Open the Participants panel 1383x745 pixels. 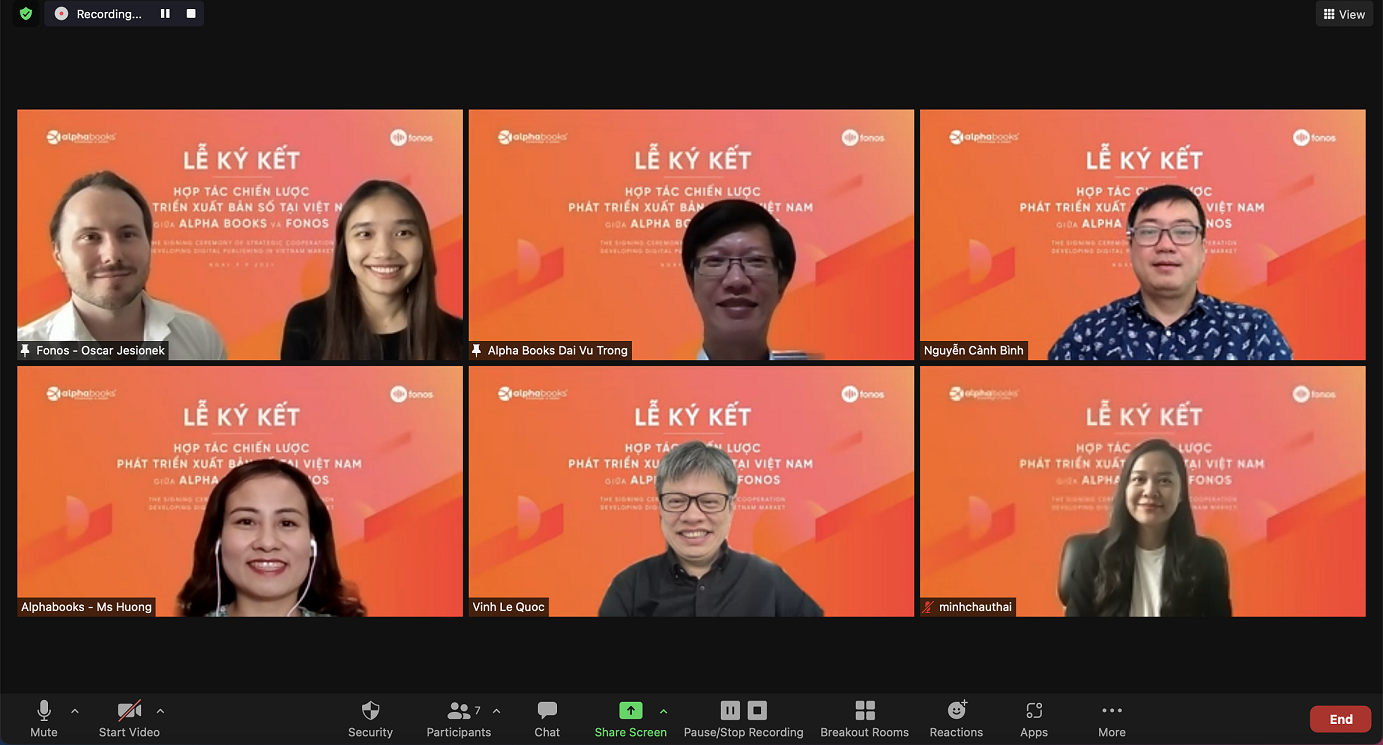coord(459,719)
